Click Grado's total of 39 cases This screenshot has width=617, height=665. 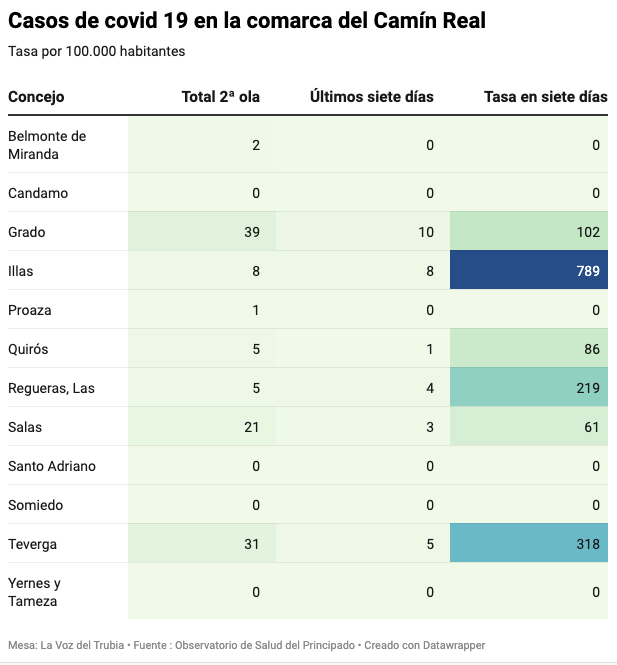251,232
